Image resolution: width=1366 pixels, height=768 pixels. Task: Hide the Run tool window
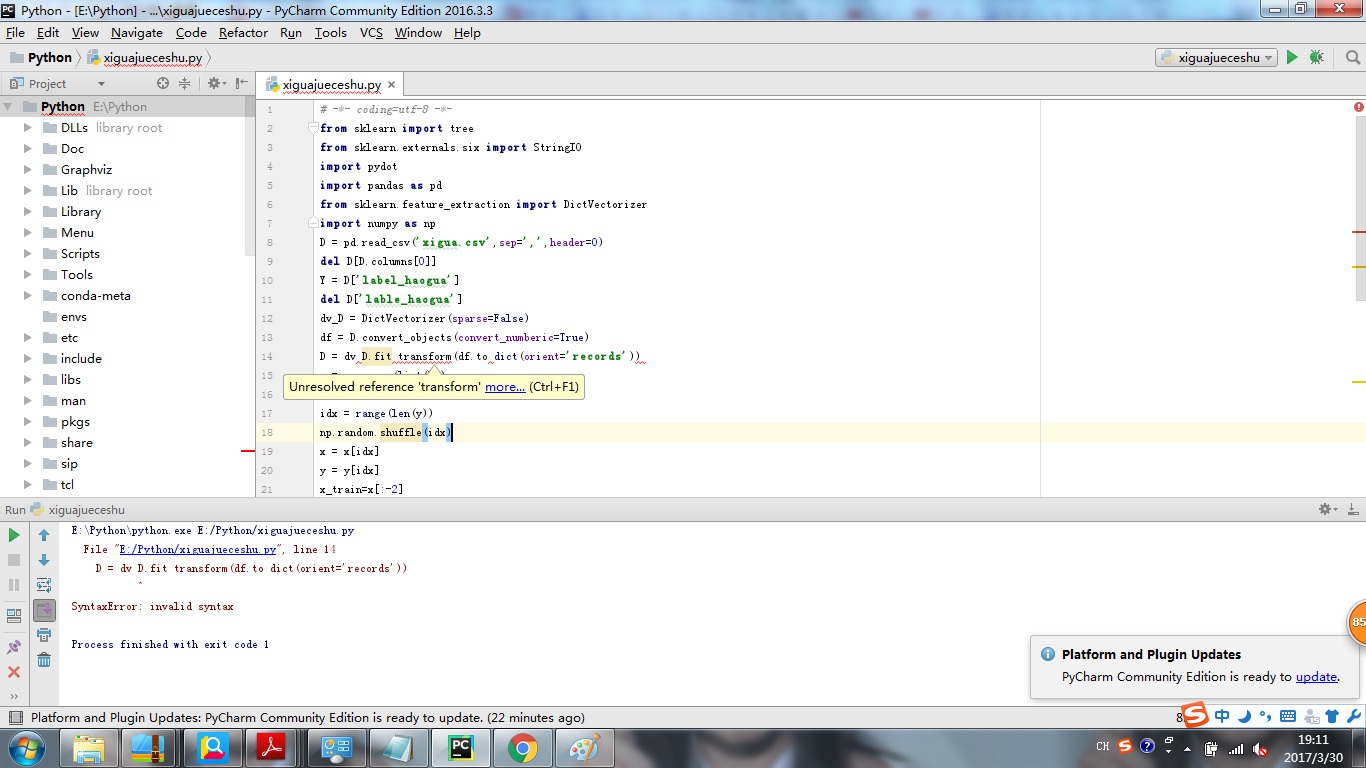click(1352, 509)
